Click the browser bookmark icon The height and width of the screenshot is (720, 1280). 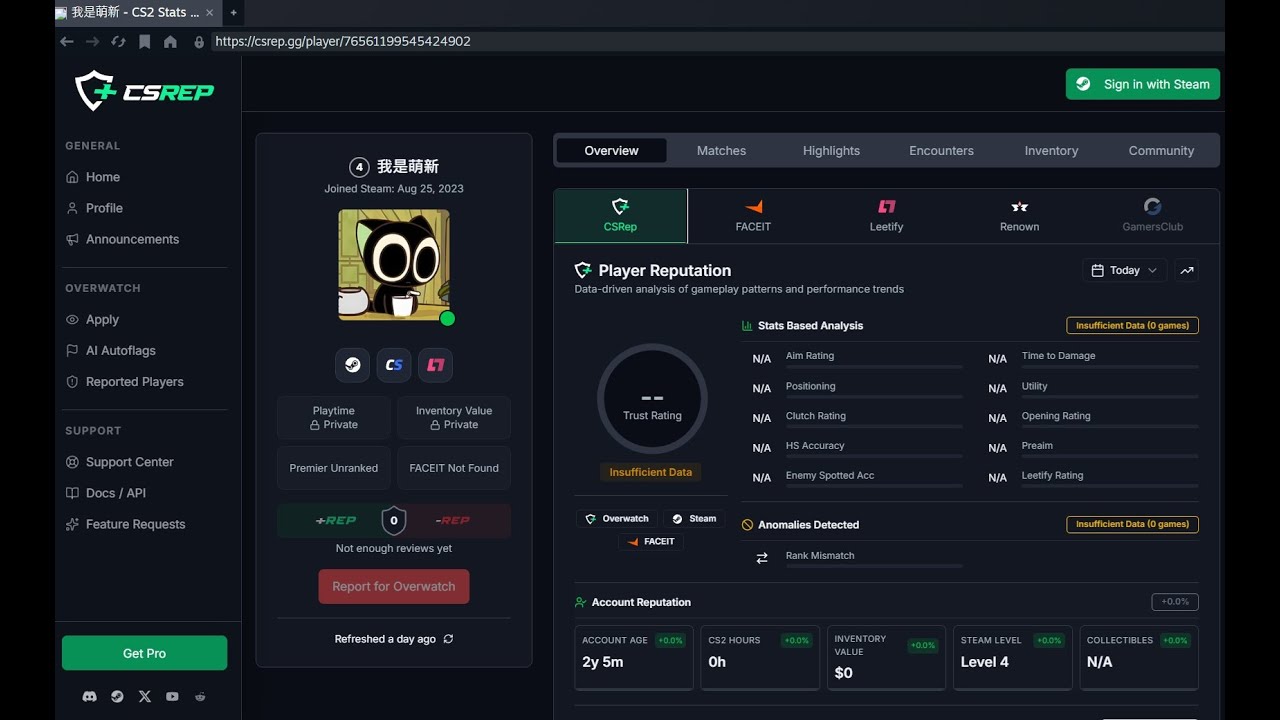(145, 41)
